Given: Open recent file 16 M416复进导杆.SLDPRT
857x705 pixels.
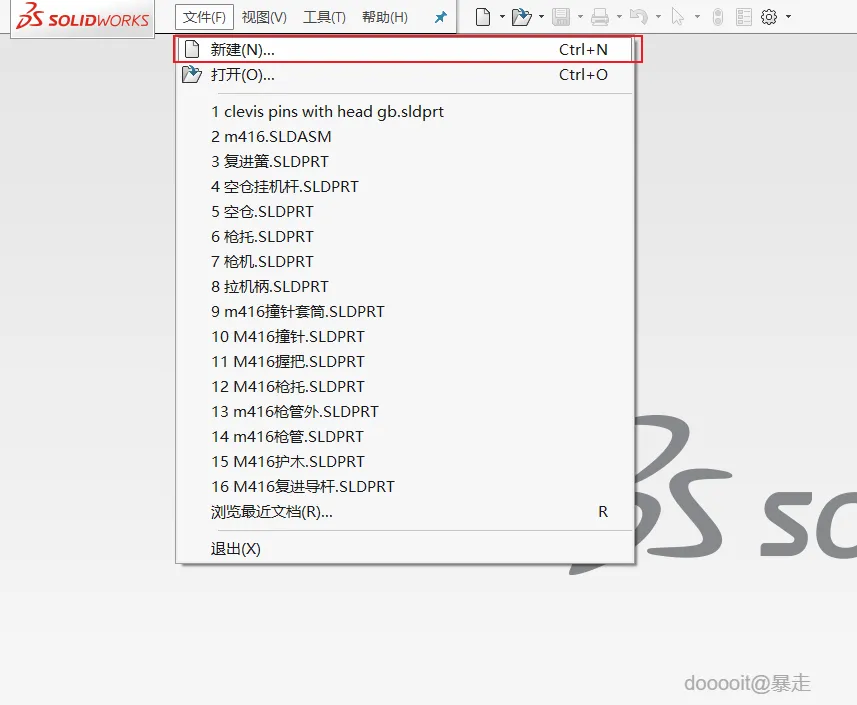Looking at the screenshot, I should point(405,487).
